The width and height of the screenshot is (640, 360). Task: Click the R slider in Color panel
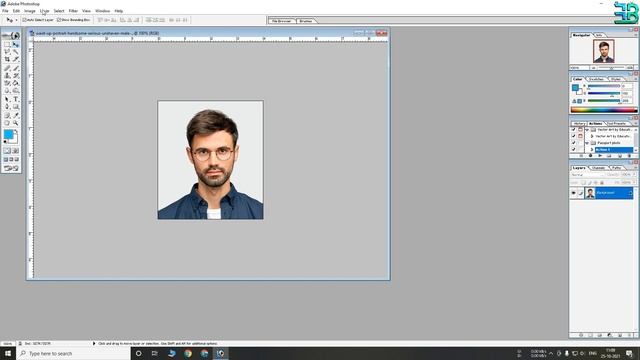click(604, 86)
